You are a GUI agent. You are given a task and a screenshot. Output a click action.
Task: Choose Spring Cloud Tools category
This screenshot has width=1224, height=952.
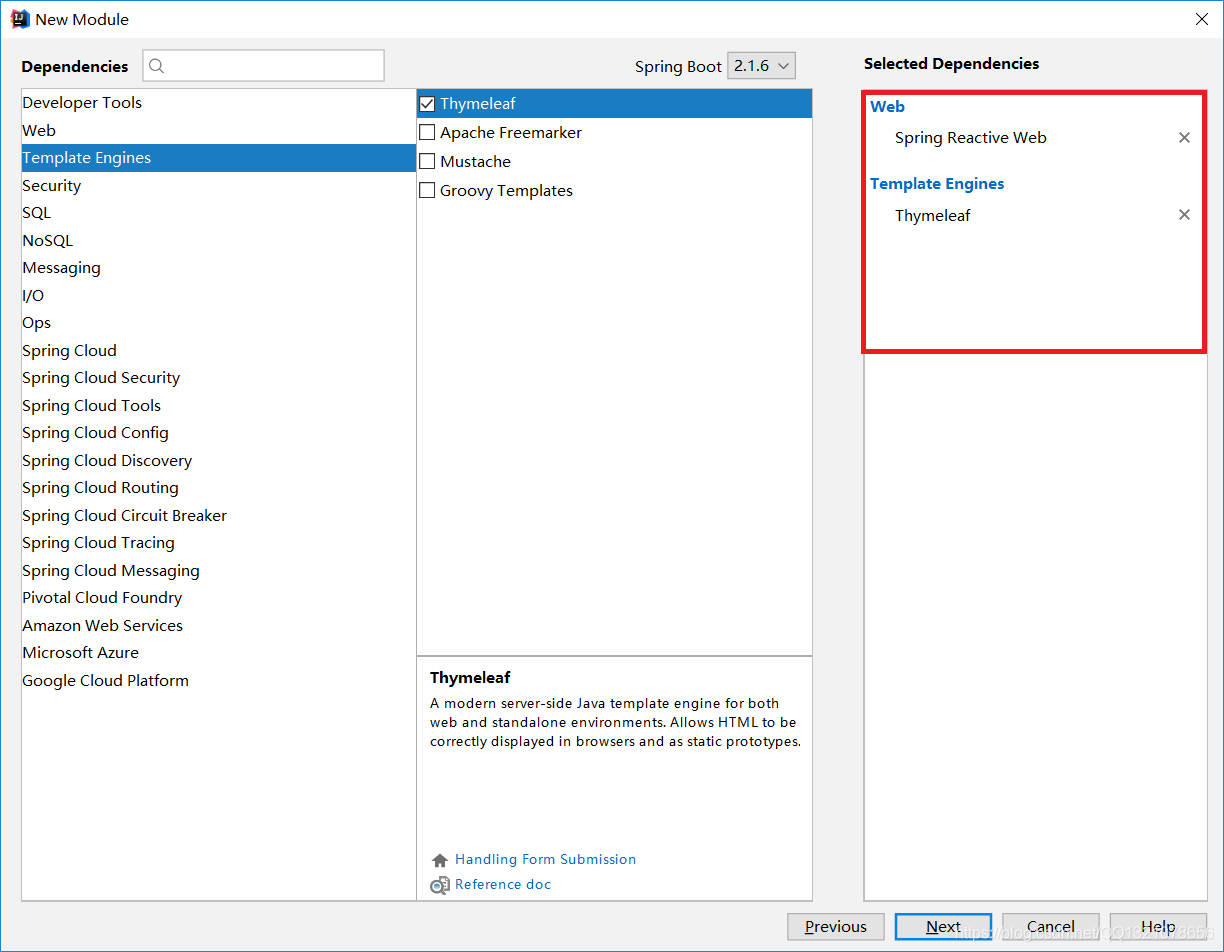tap(219, 406)
